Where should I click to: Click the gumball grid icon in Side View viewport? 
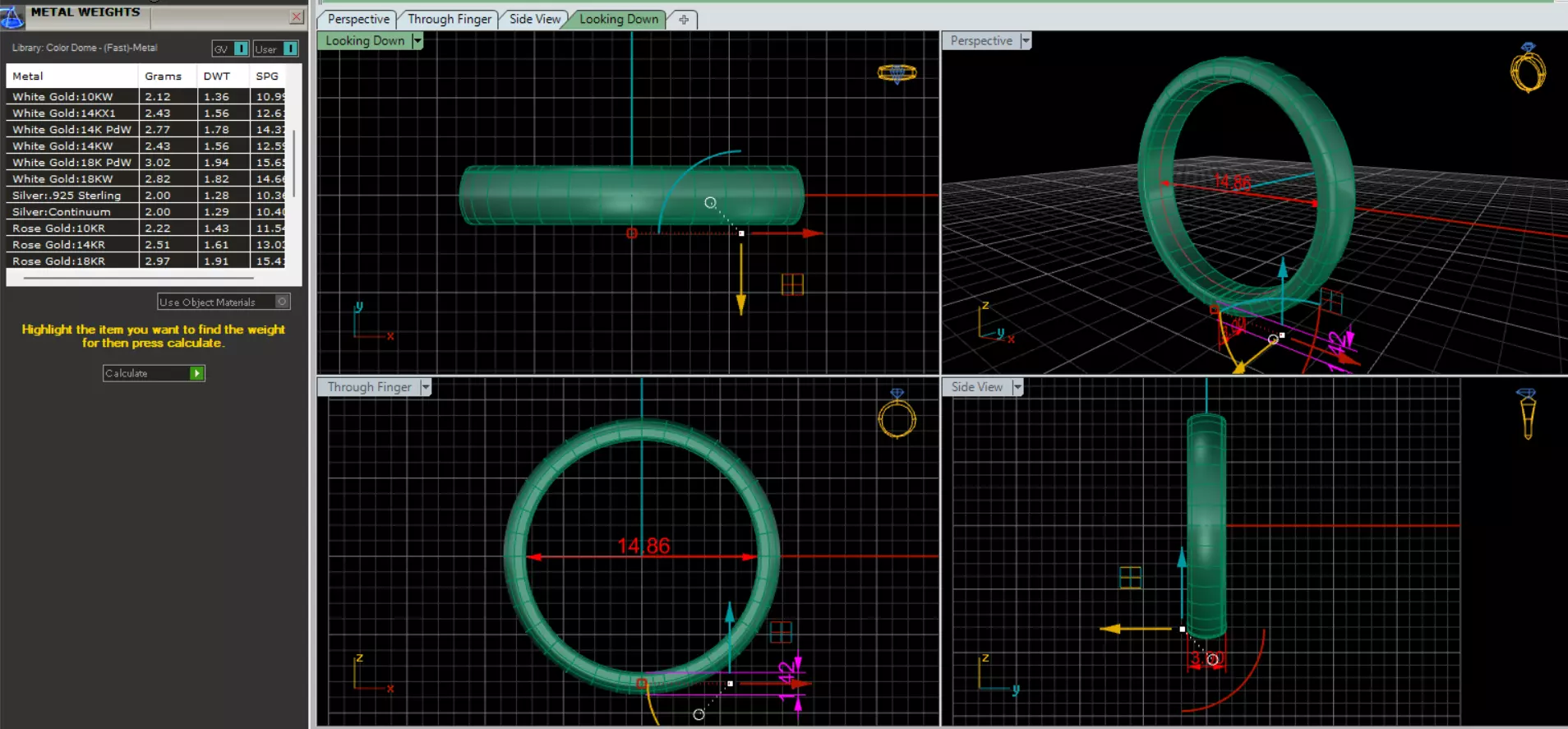click(1131, 578)
